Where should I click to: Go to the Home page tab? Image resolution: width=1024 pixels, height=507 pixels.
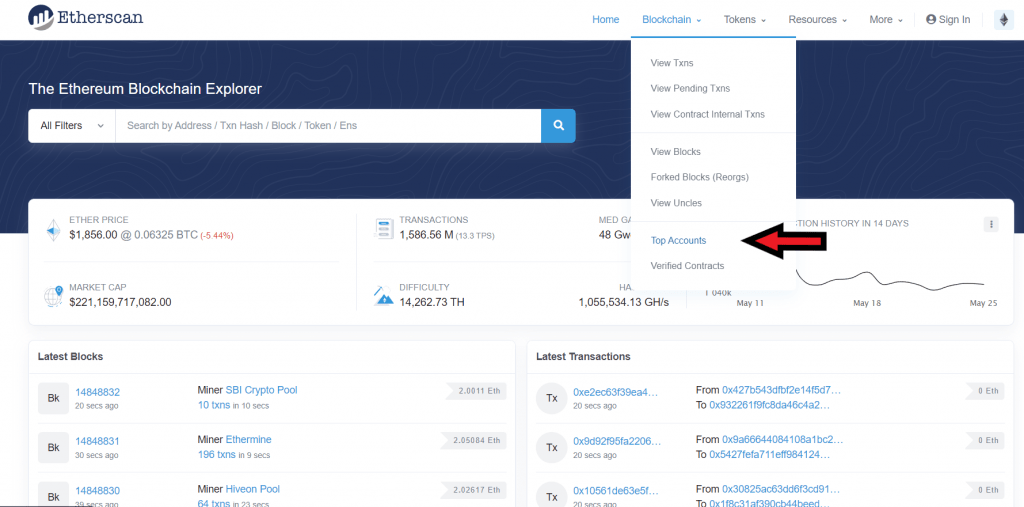coord(605,20)
